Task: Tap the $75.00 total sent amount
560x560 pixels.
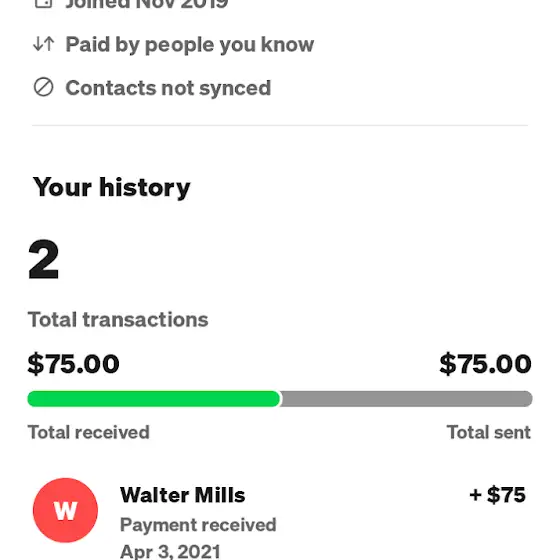Action: pos(485,364)
